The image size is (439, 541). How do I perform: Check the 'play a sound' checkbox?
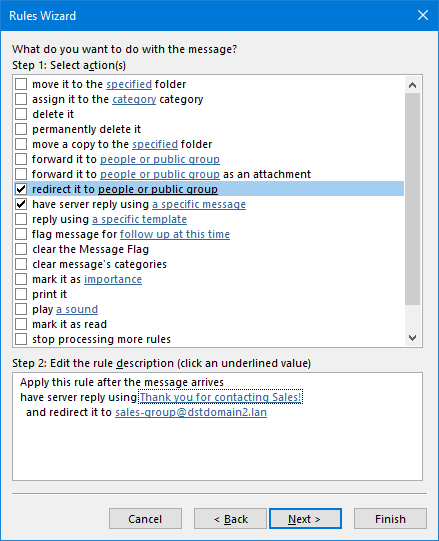pos(21,309)
